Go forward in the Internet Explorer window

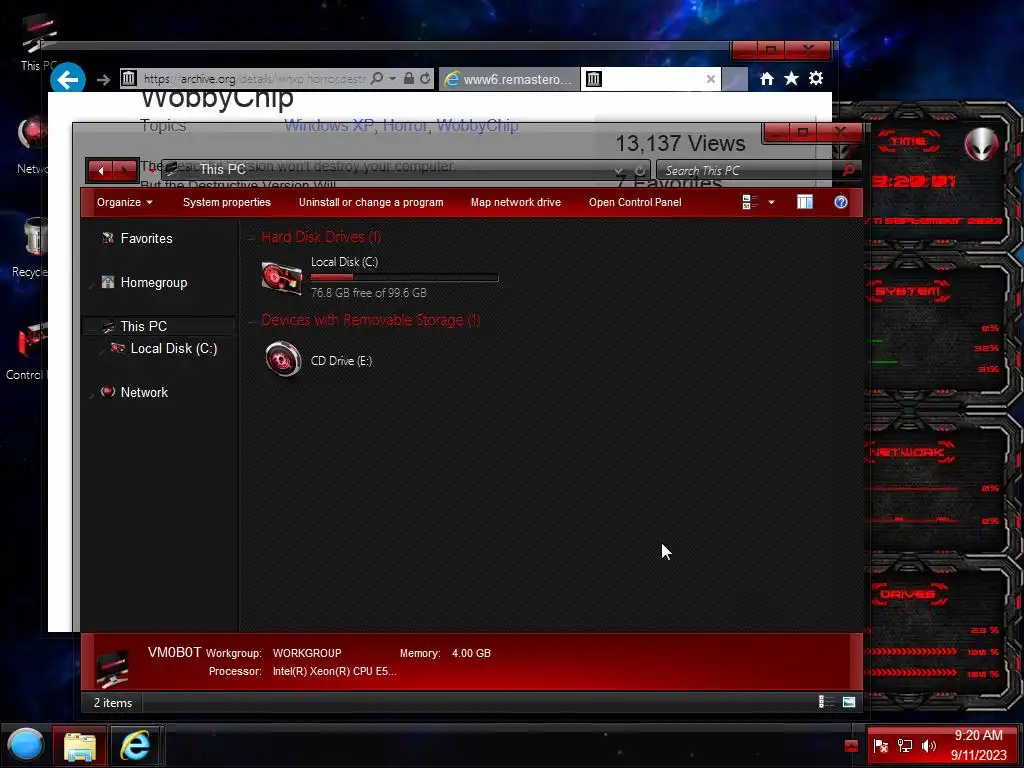click(x=103, y=80)
